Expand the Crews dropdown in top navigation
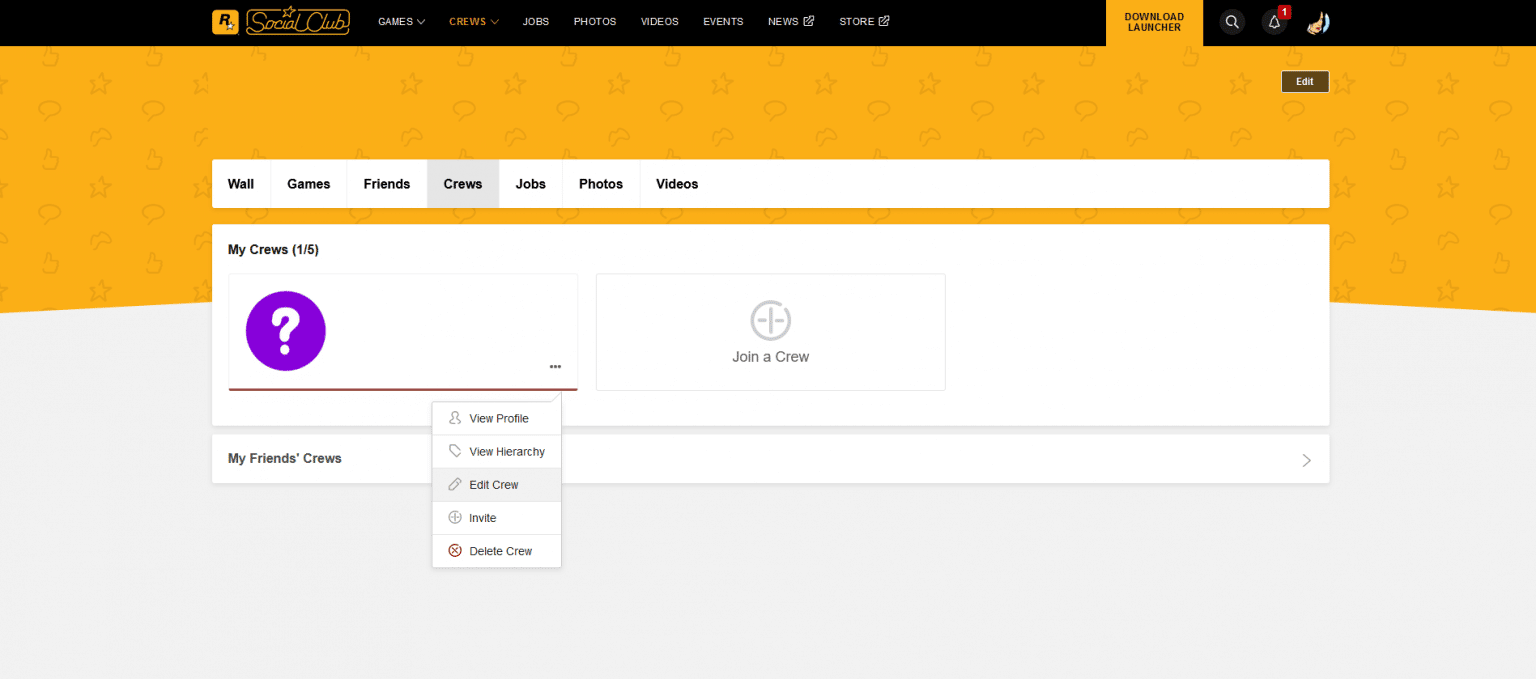The width and height of the screenshot is (1536, 679). click(x=473, y=22)
